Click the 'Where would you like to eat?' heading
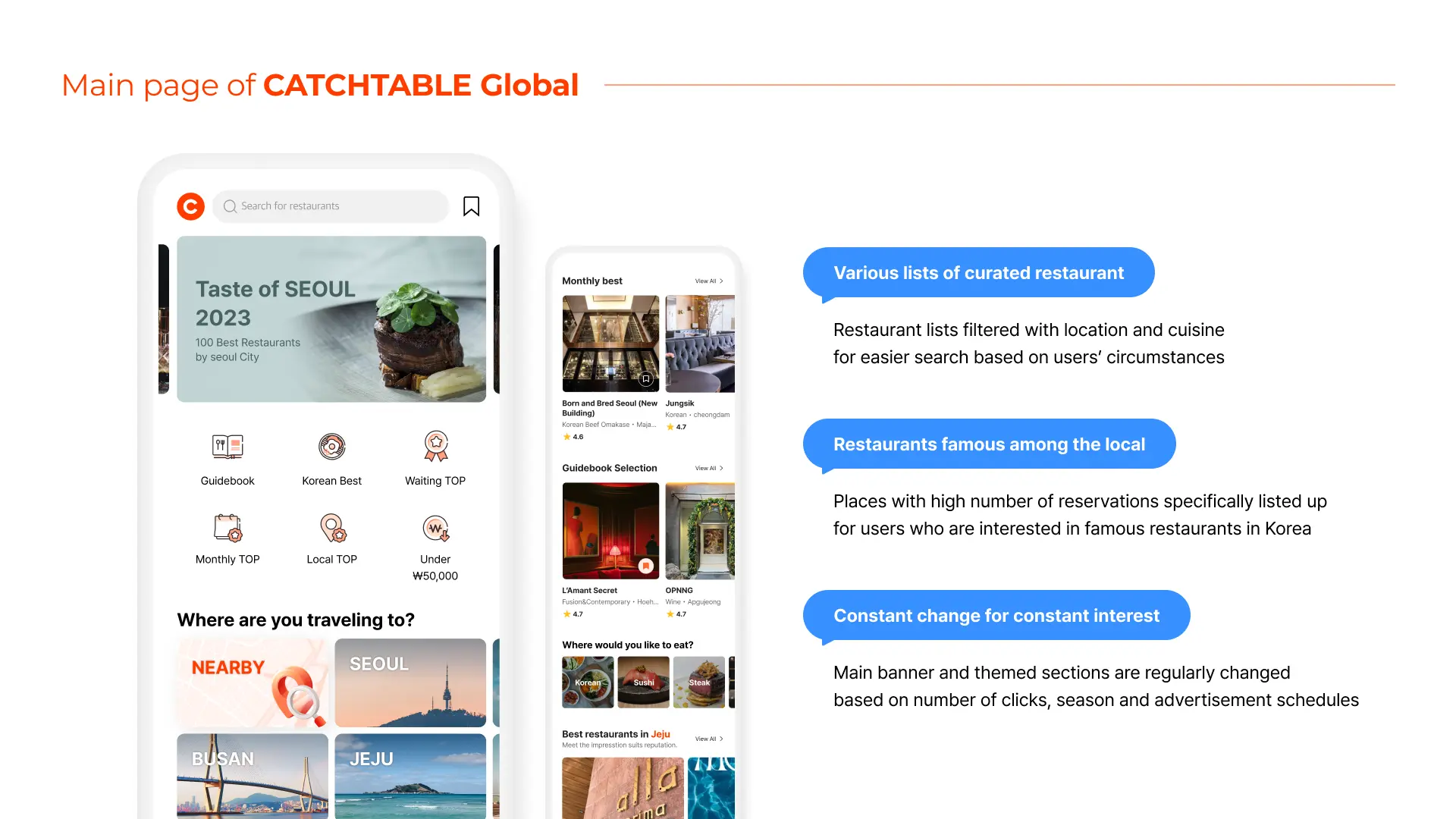Viewport: 1456px width, 819px height. tap(627, 645)
